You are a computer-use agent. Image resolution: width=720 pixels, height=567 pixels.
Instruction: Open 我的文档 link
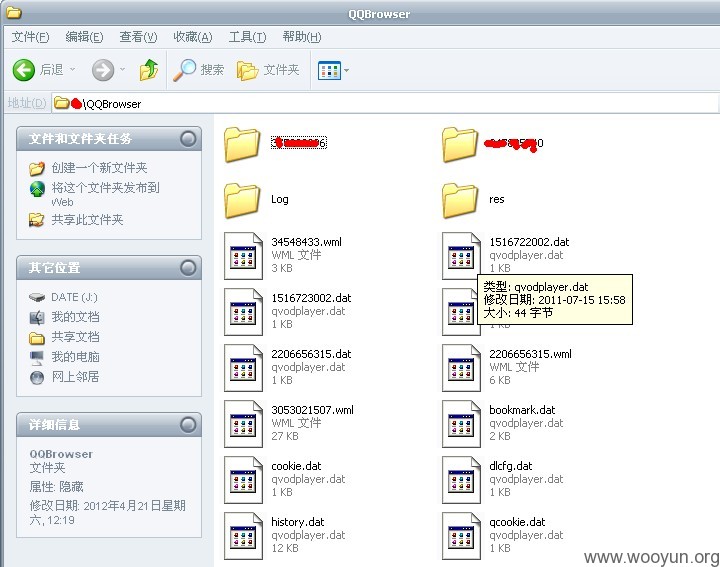[x=75, y=317]
